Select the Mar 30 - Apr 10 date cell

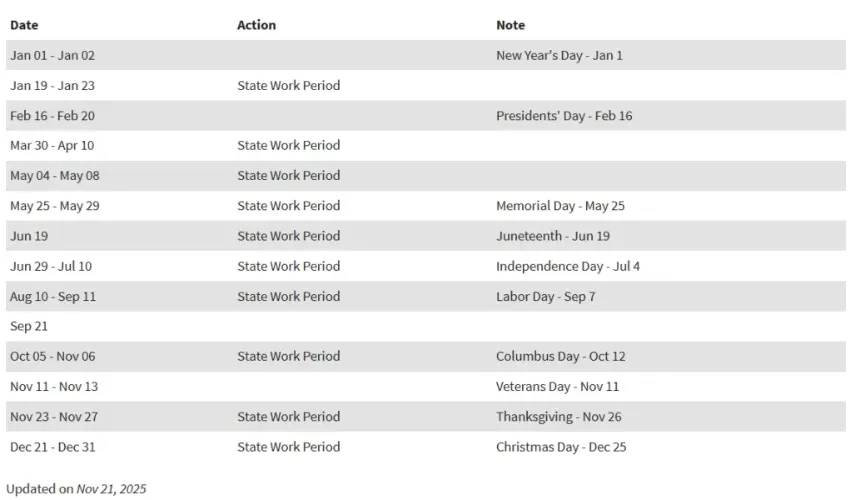(x=52, y=145)
